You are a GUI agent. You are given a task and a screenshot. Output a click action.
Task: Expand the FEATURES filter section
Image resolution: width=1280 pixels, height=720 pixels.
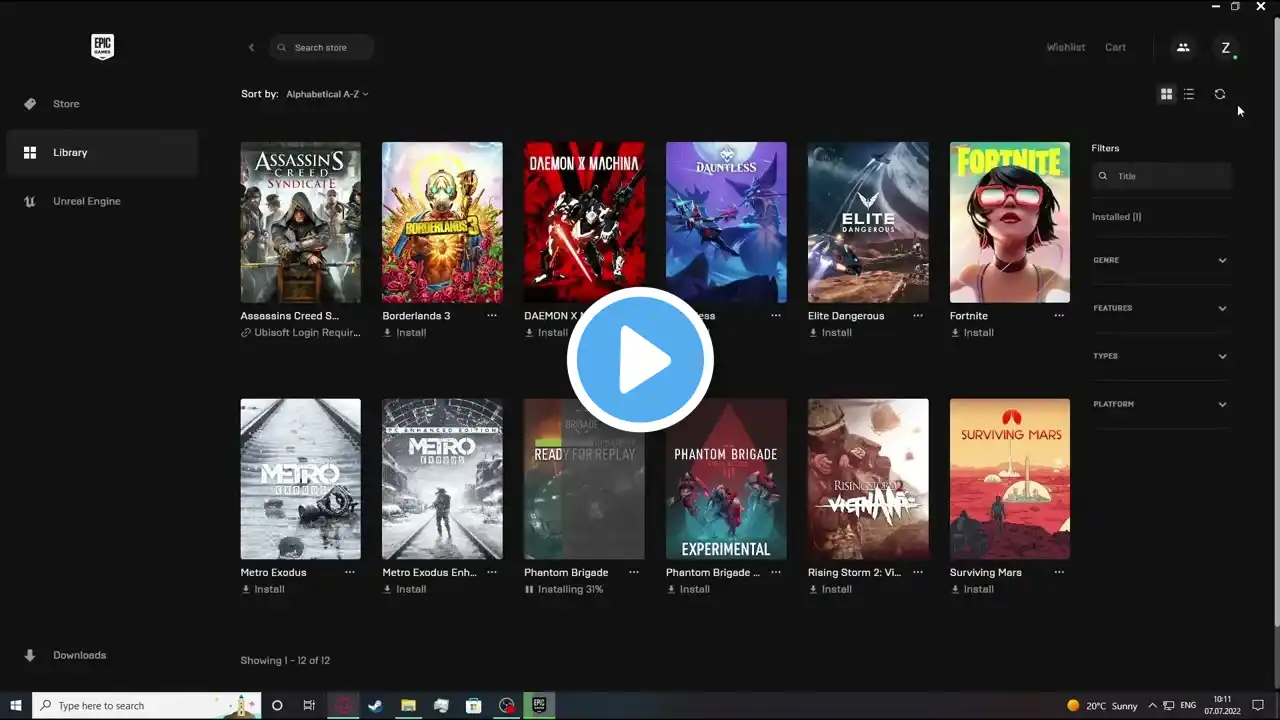click(x=1161, y=308)
